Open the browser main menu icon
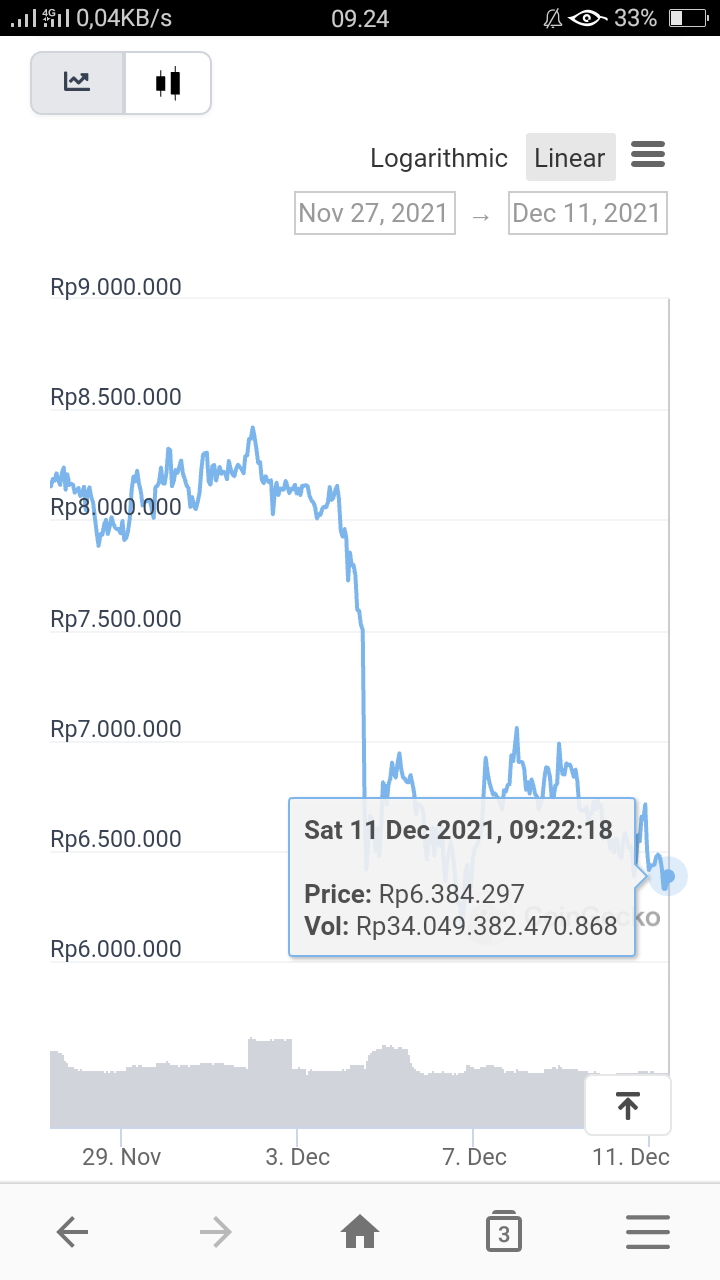Image resolution: width=720 pixels, height=1280 pixels. 648,1232
